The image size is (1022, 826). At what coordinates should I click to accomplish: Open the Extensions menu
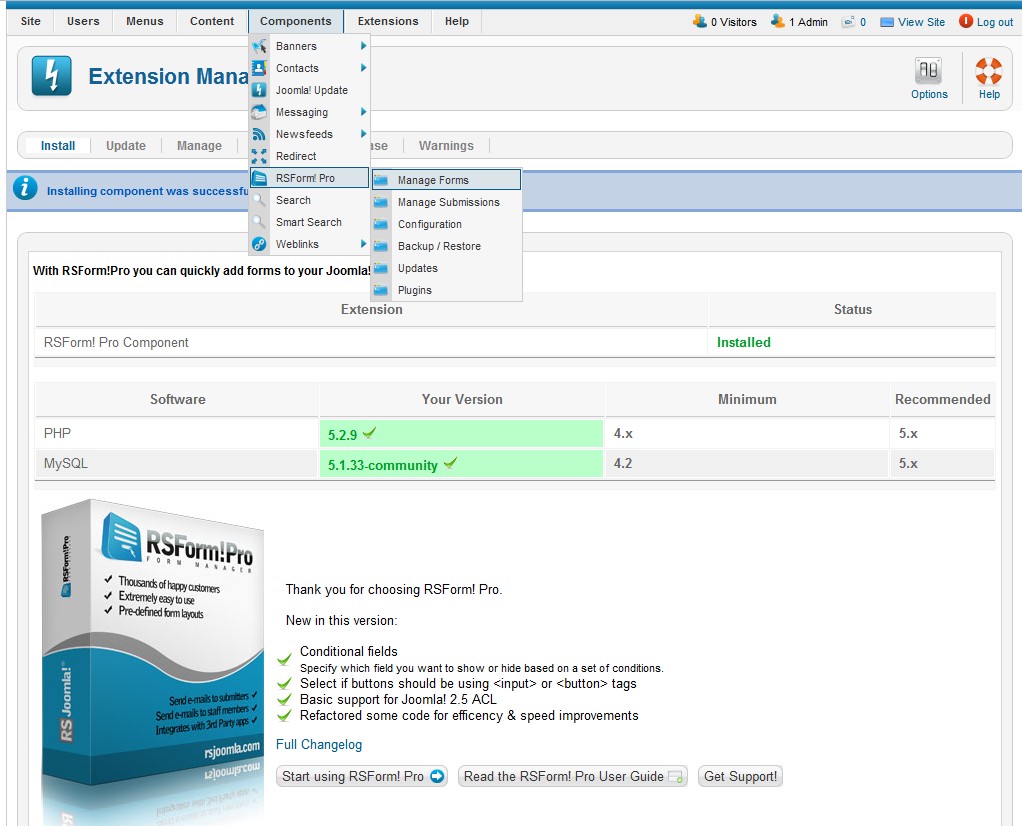coord(388,22)
